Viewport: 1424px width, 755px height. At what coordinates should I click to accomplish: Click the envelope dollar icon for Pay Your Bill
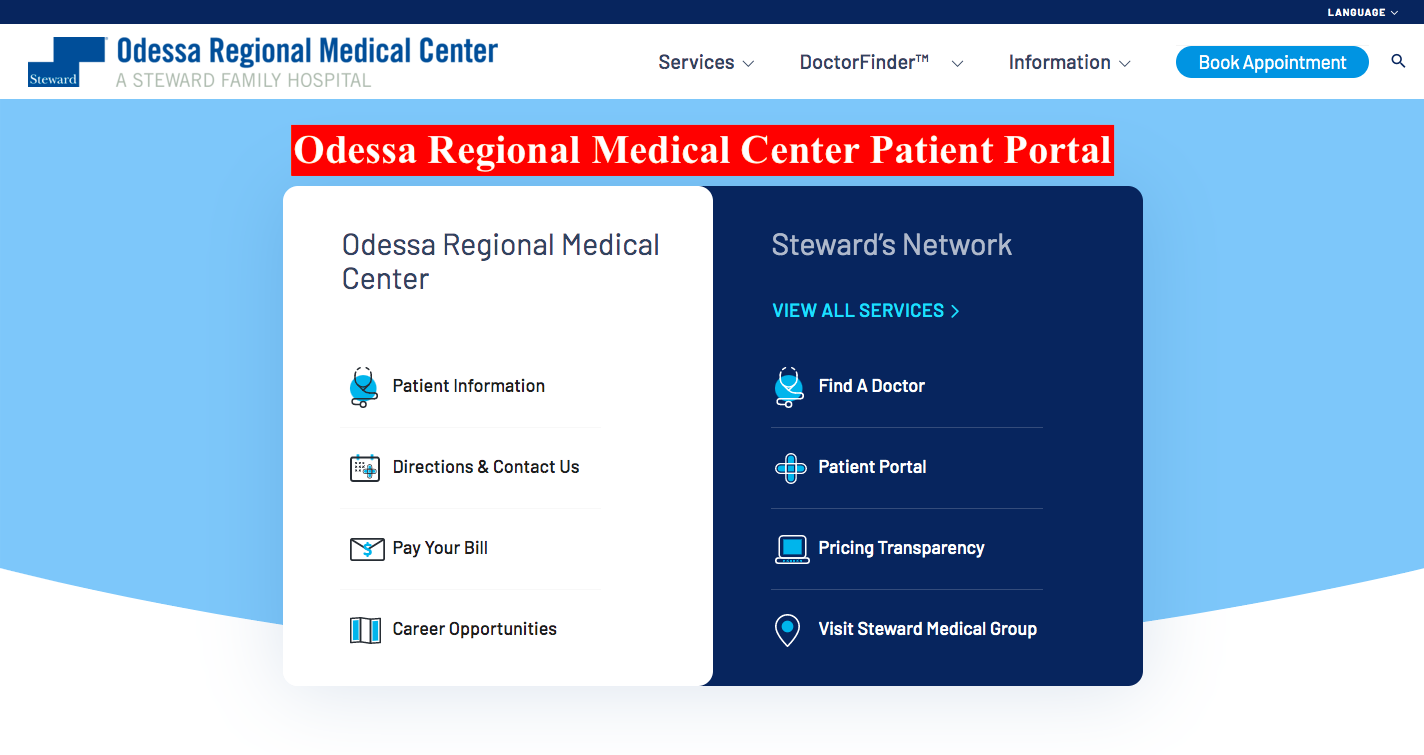pos(367,549)
